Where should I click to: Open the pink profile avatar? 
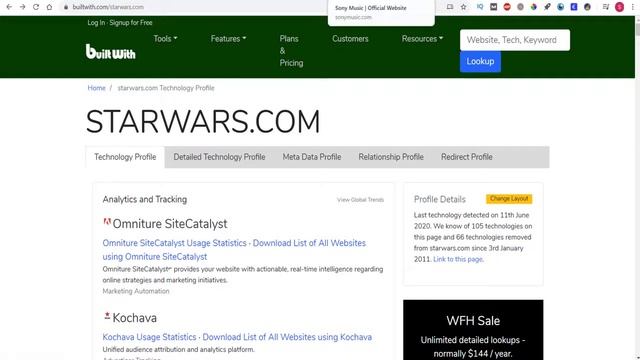[x=619, y=7]
